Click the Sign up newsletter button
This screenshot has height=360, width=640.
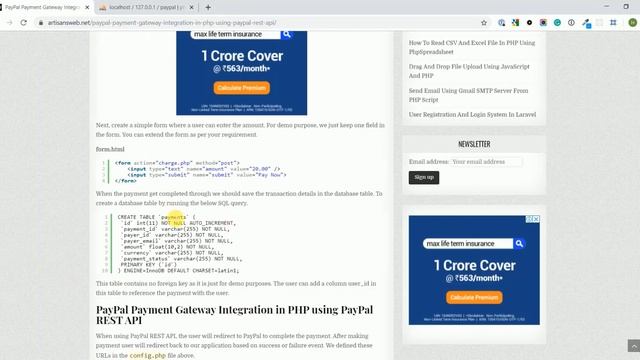pos(424,178)
